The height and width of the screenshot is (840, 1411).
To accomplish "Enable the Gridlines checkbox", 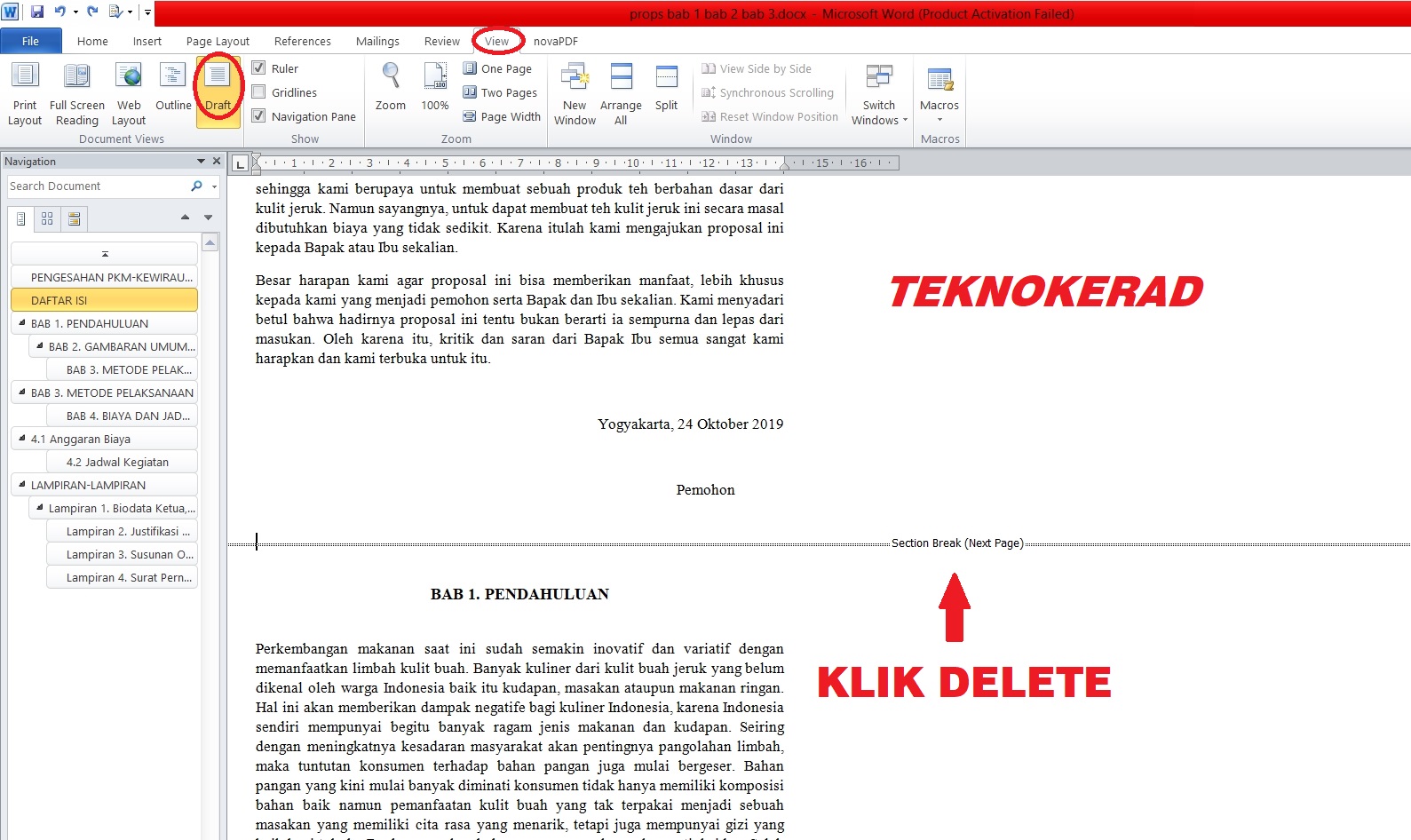I will [258, 91].
